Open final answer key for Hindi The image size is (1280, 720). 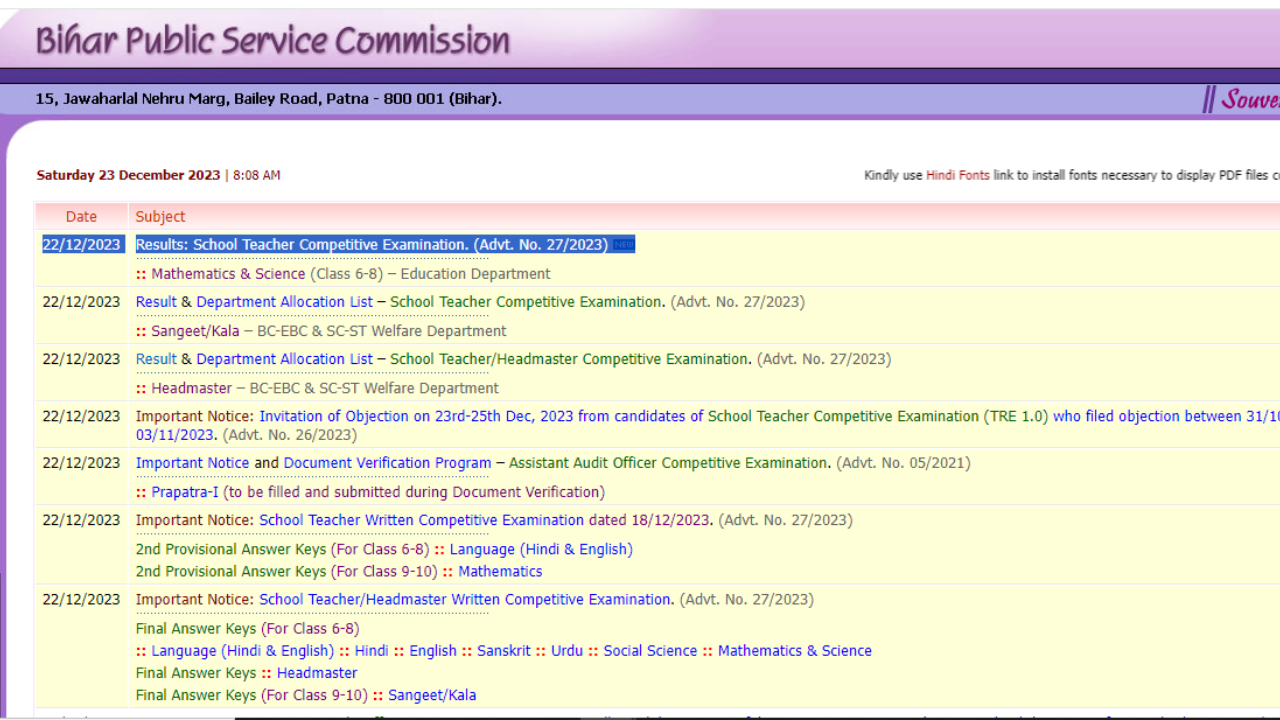(371, 650)
